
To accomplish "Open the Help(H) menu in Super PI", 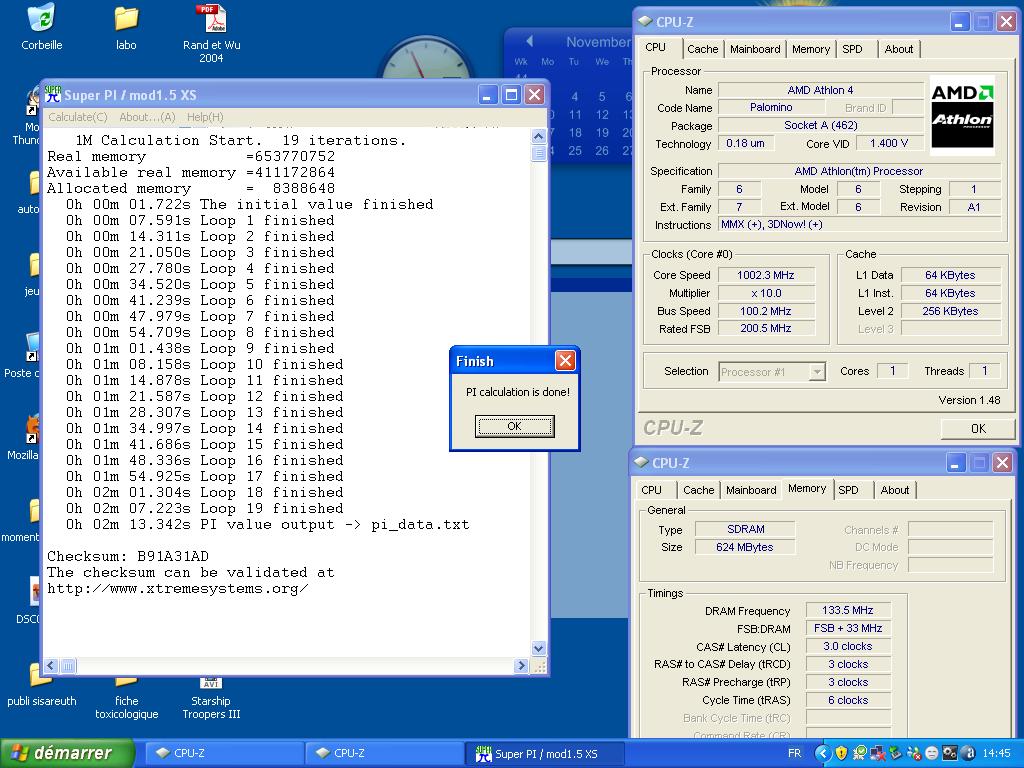I will pyautogui.click(x=205, y=117).
